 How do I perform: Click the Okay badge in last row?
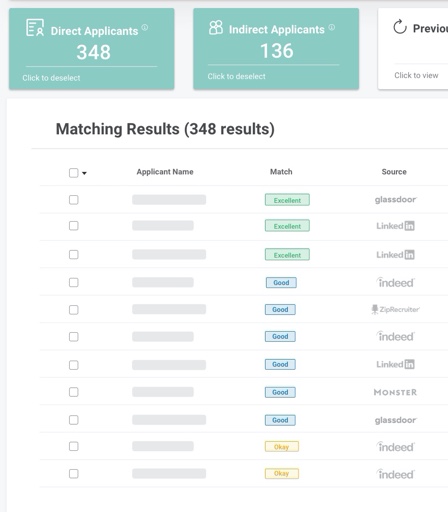coord(282,474)
